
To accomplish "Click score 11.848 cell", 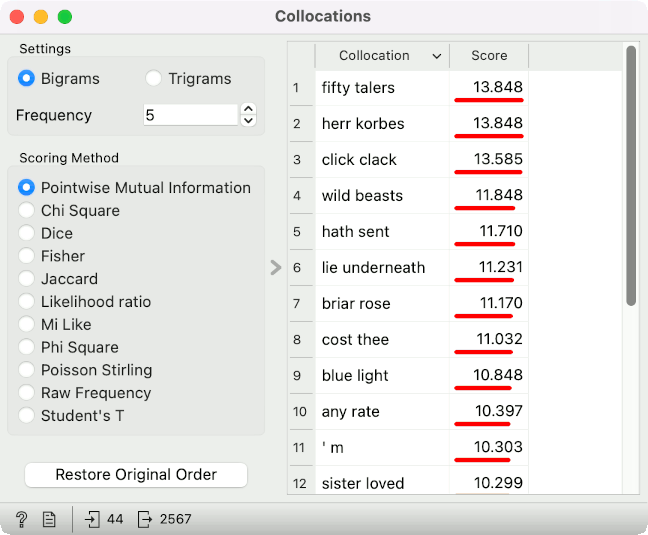I will pos(489,195).
